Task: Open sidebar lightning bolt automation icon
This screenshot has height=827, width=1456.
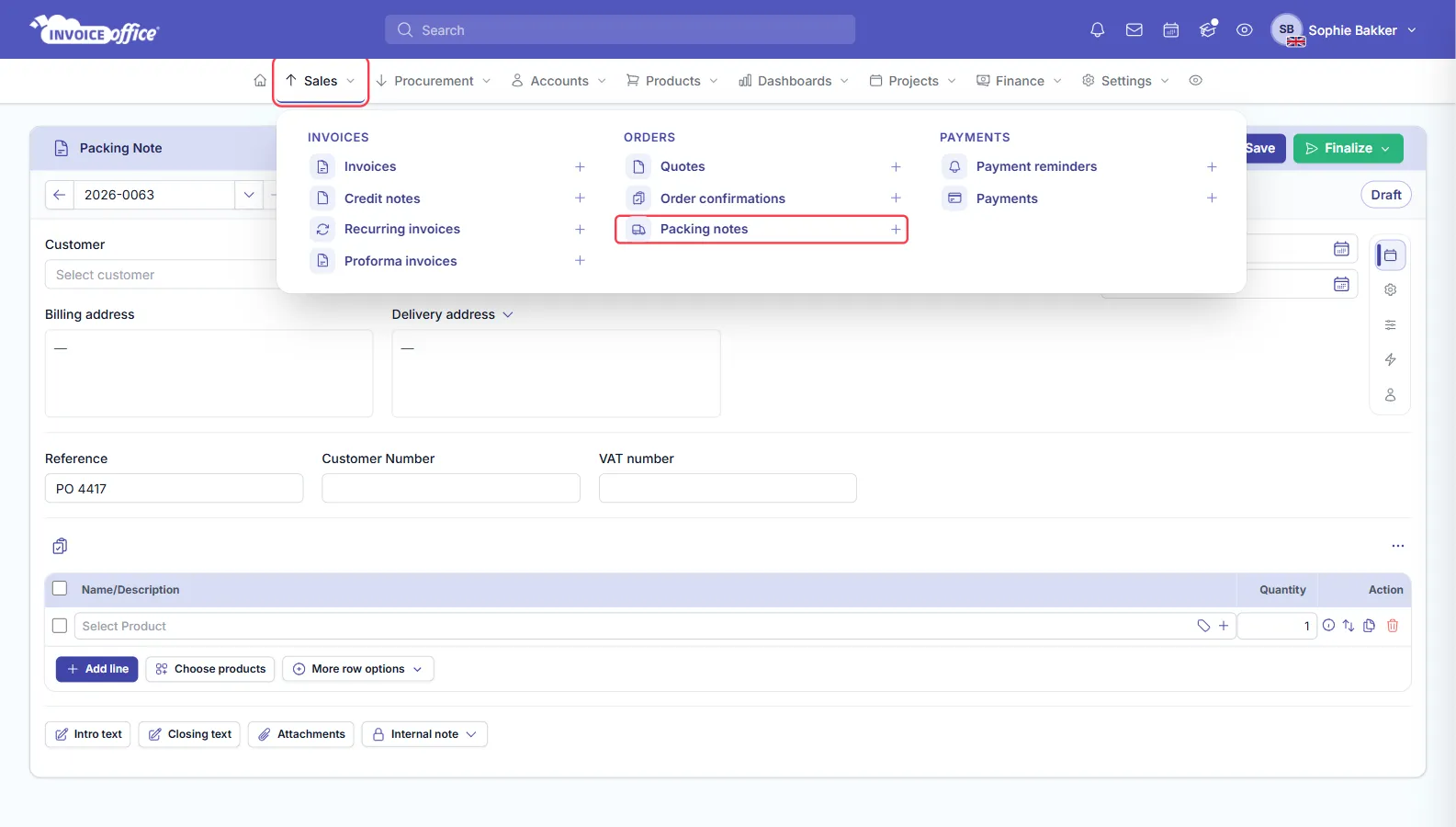Action: click(x=1390, y=359)
